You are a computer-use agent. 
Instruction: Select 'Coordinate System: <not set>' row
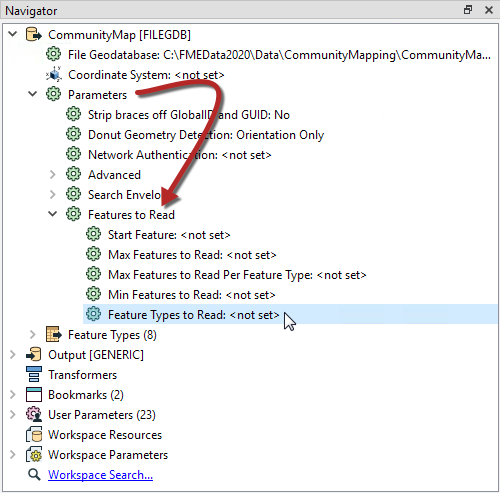(x=146, y=75)
